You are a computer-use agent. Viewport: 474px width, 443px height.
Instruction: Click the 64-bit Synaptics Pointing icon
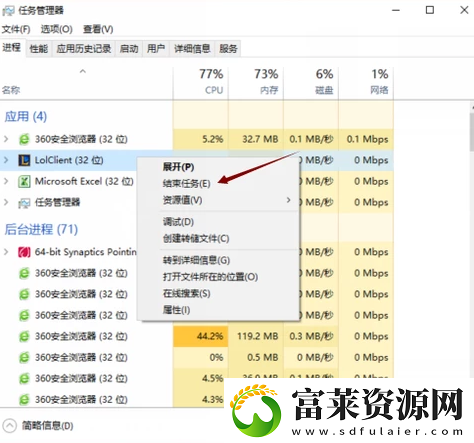pos(24,252)
